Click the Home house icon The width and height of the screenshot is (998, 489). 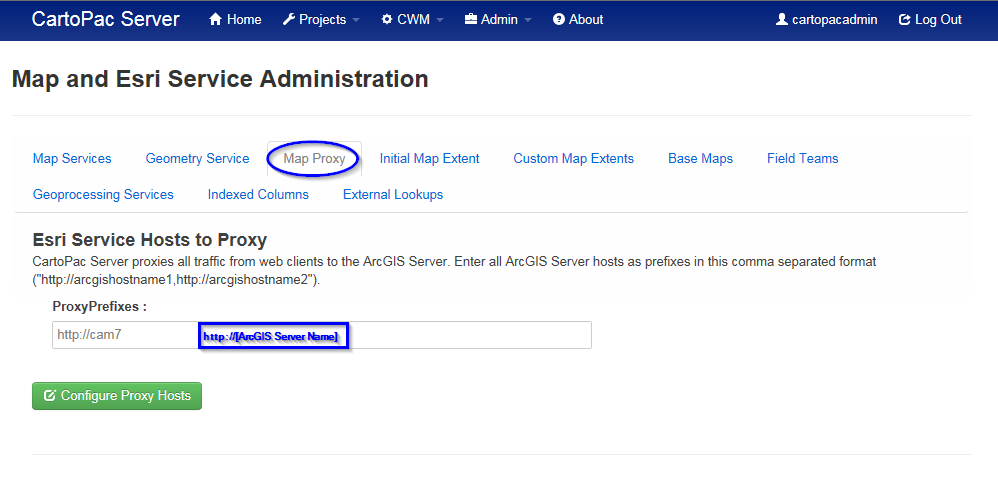(215, 20)
